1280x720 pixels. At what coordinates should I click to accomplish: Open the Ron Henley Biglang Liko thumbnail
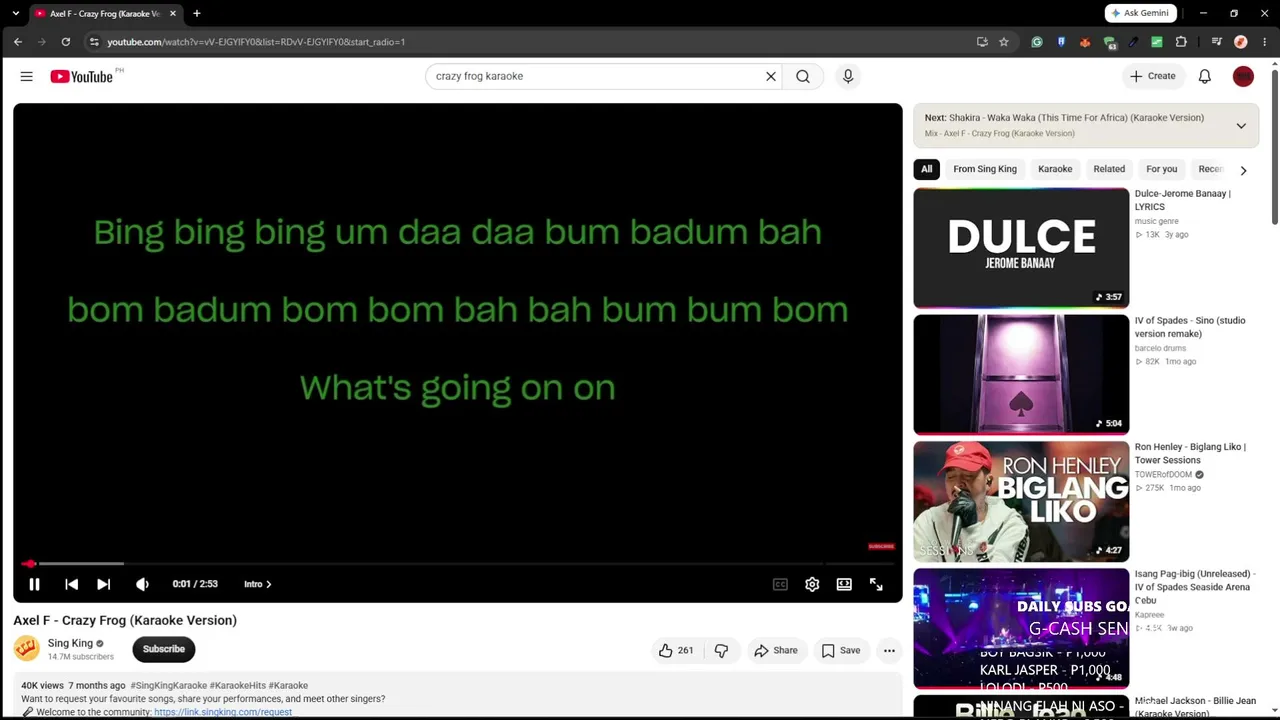pos(1021,501)
